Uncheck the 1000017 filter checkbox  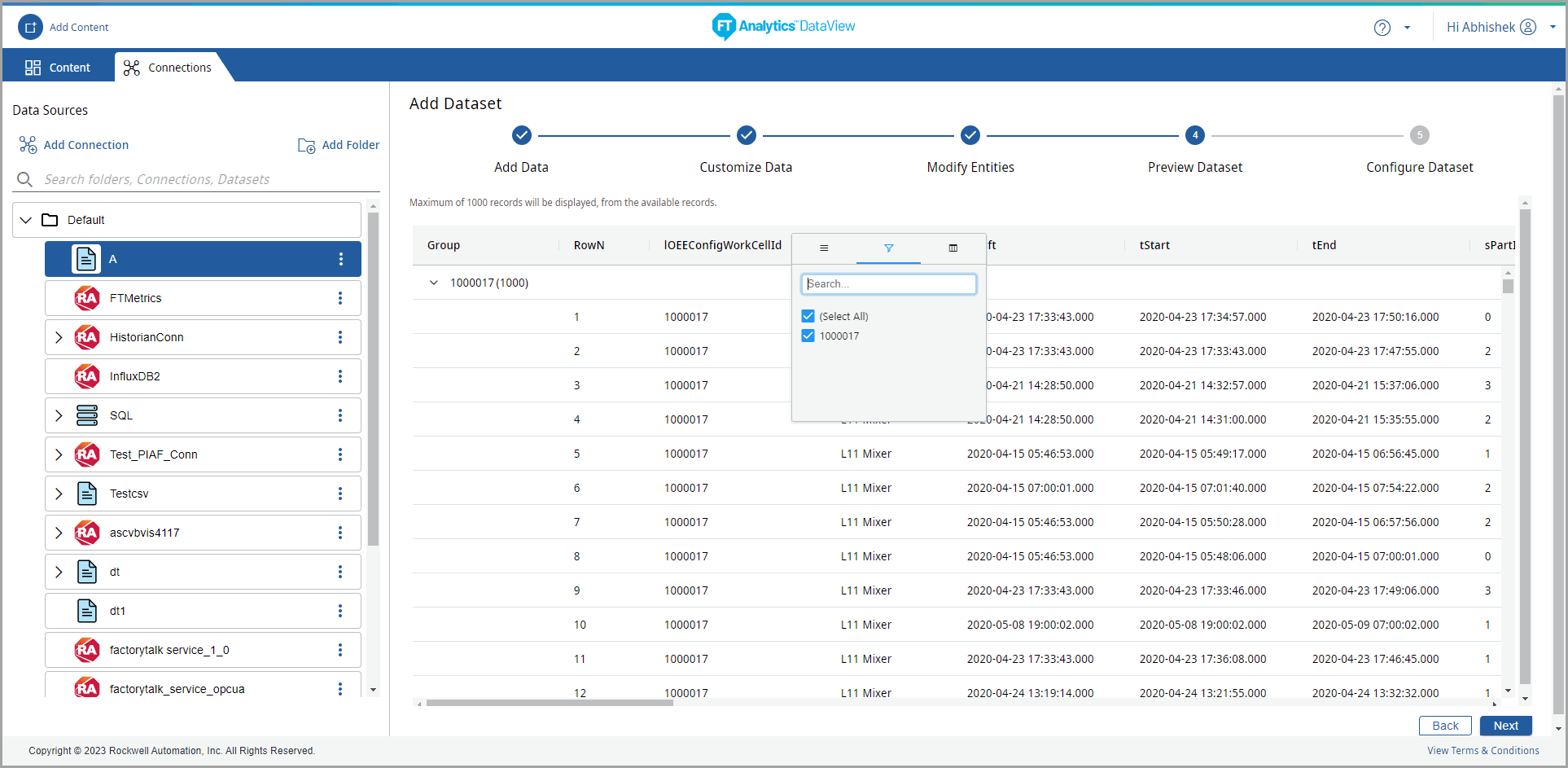tap(808, 336)
